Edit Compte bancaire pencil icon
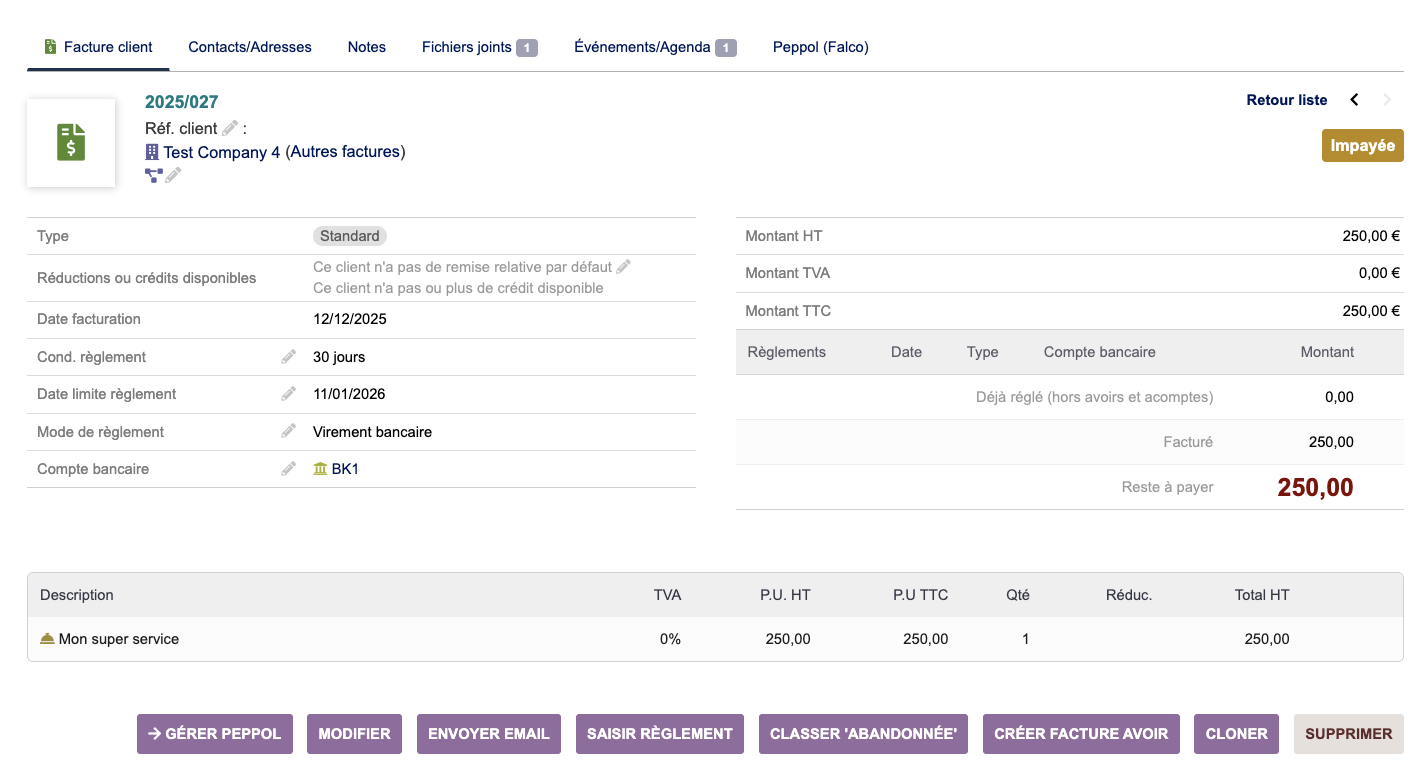Screen dimensions: 1424x771 289,469
